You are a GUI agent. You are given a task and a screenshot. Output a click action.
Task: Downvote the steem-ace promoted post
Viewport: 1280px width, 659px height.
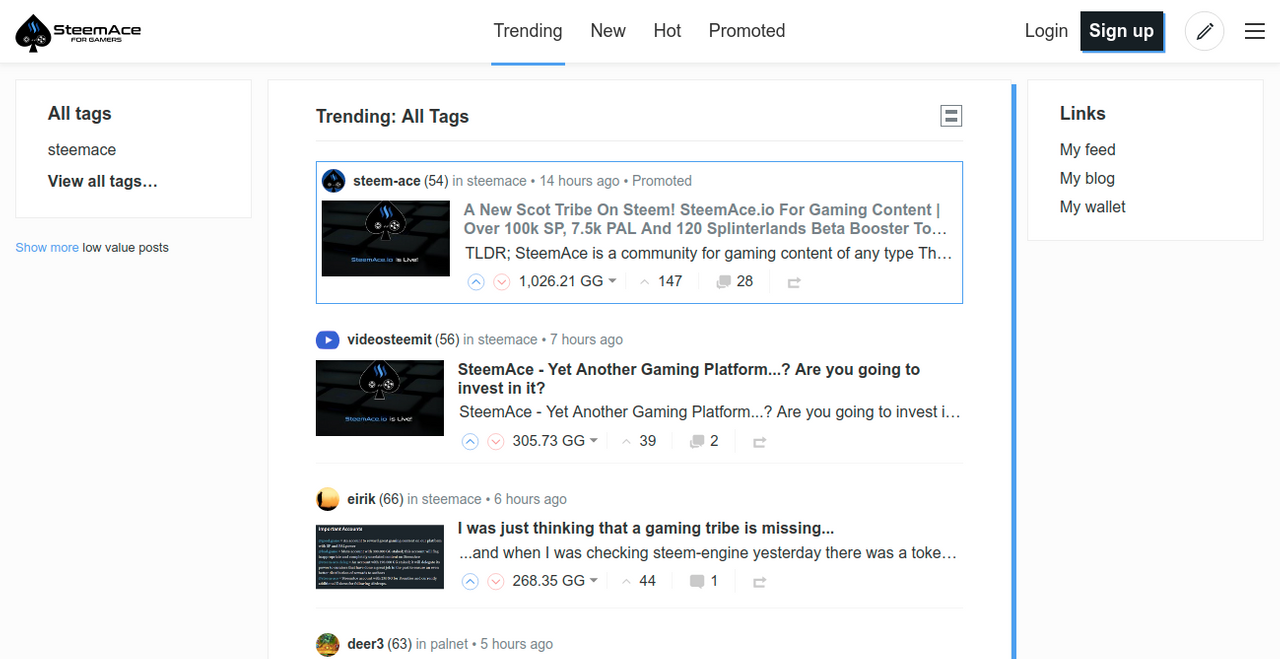click(502, 282)
